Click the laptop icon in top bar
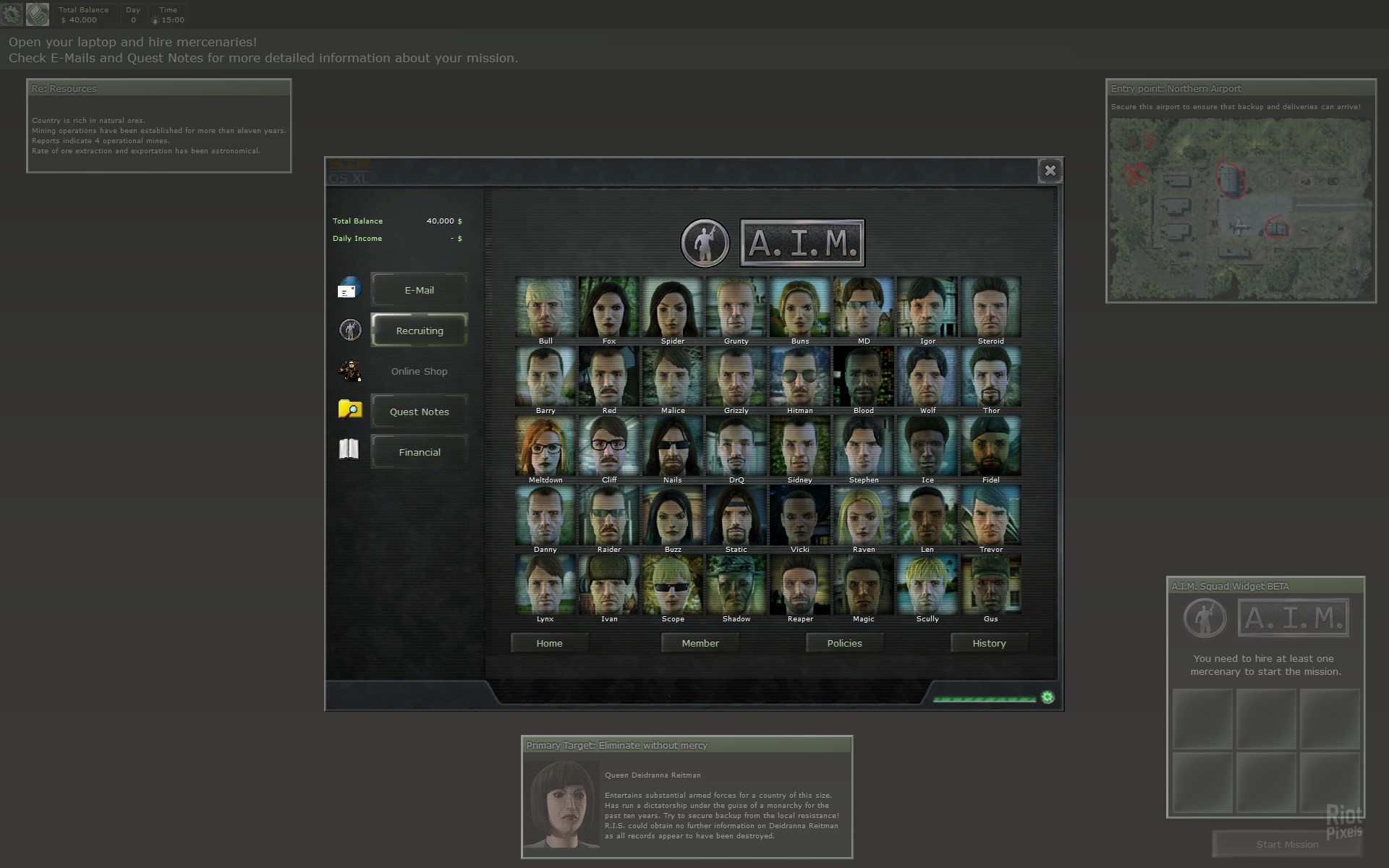 (38, 14)
